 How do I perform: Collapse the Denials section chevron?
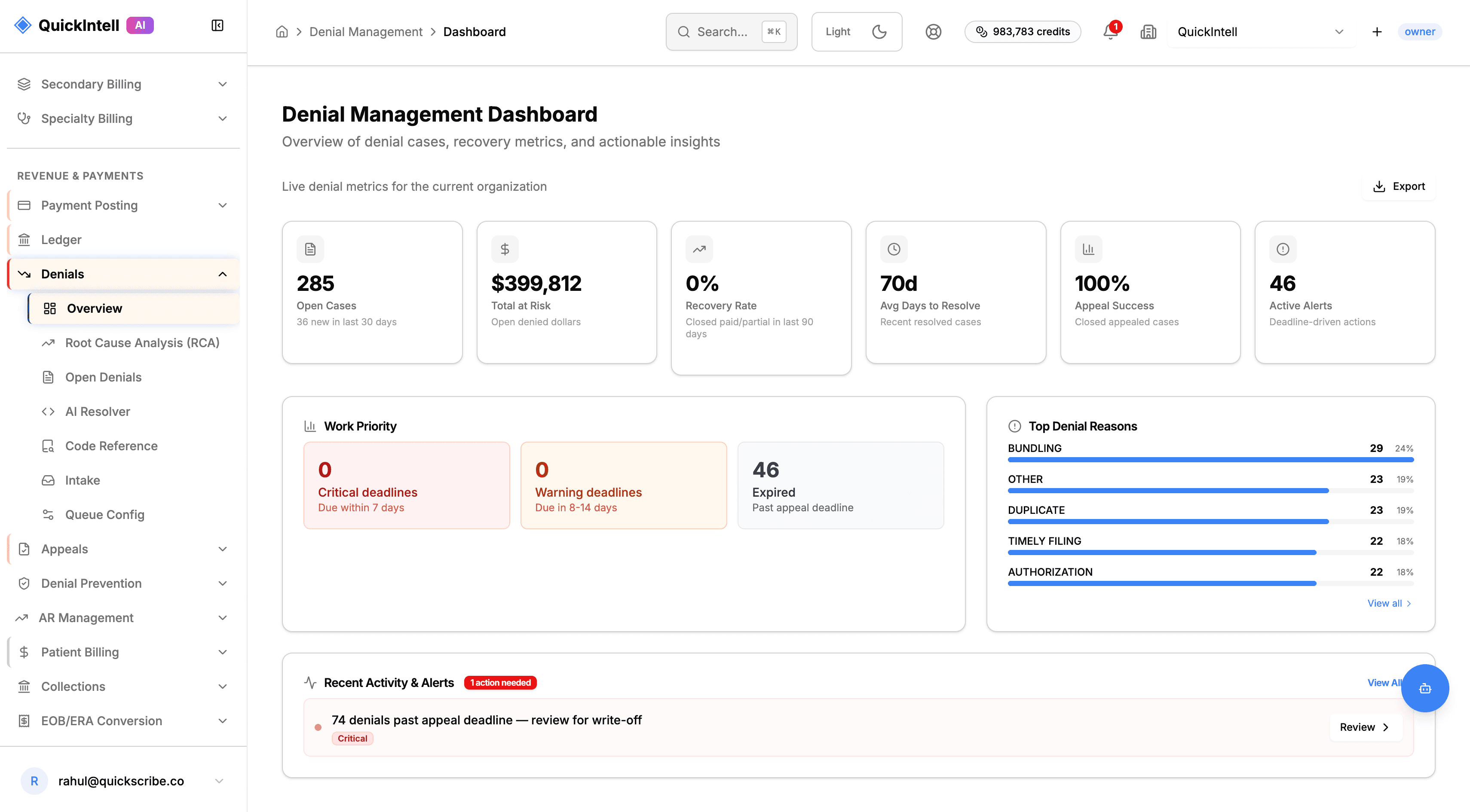(223, 274)
